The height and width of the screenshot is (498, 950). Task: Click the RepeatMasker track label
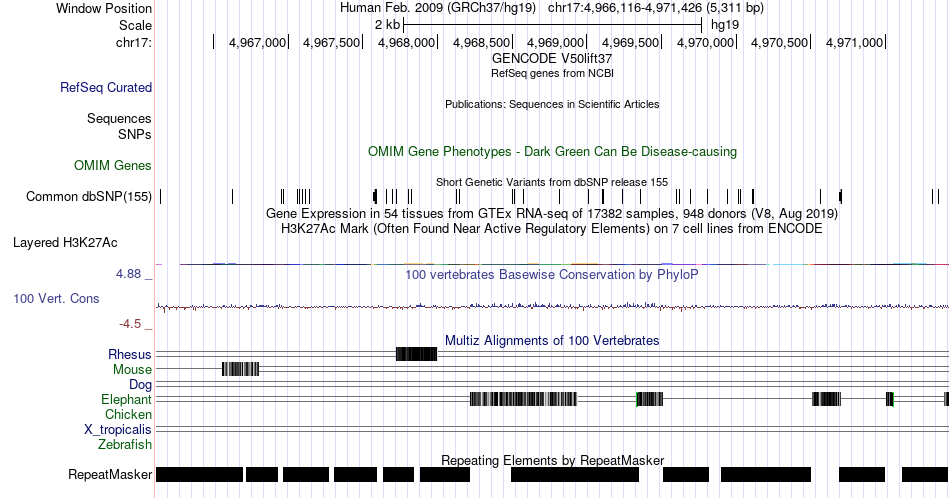pyautogui.click(x=110, y=474)
